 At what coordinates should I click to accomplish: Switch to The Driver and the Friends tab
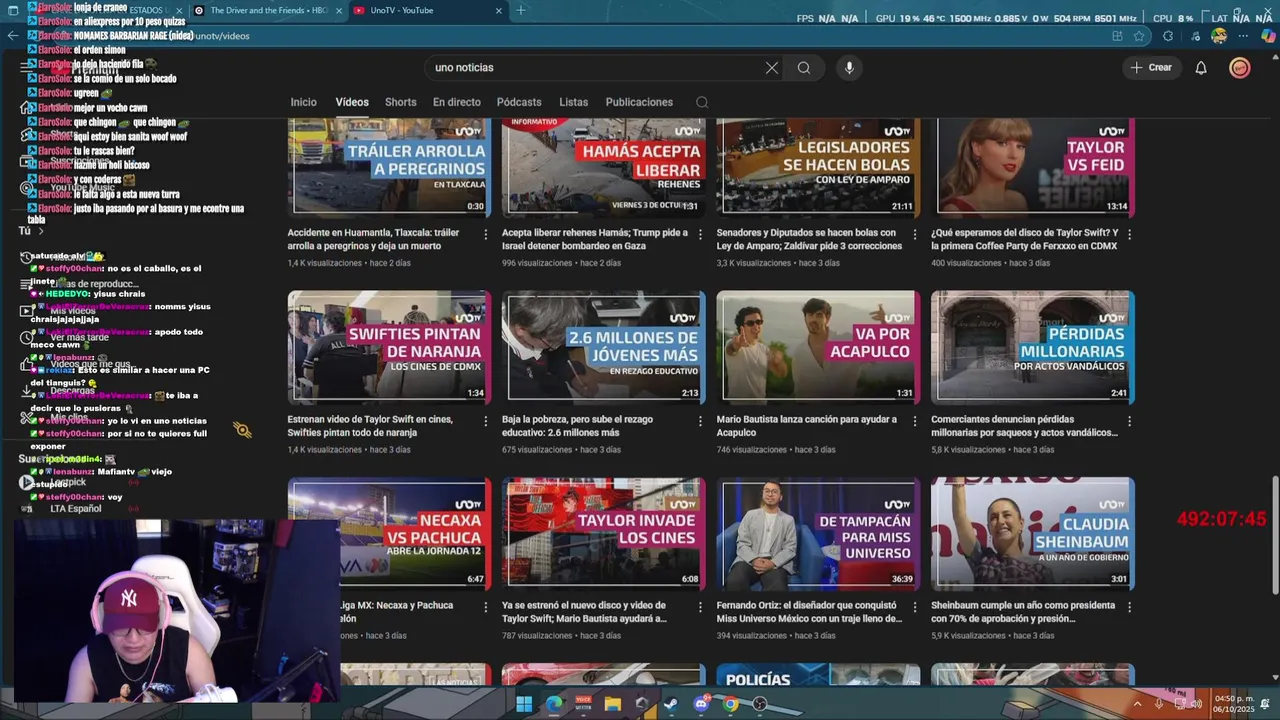pyautogui.click(x=269, y=11)
